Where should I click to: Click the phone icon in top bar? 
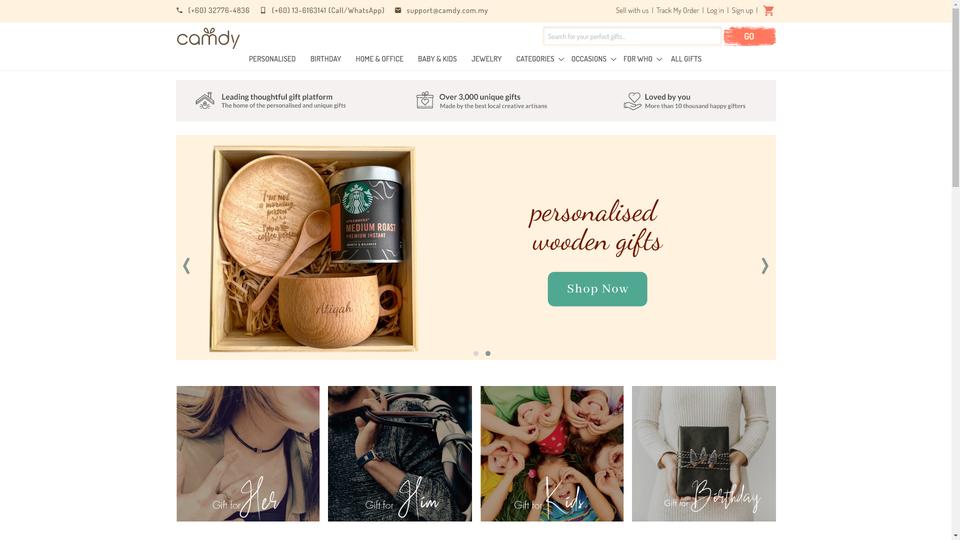pyautogui.click(x=179, y=10)
